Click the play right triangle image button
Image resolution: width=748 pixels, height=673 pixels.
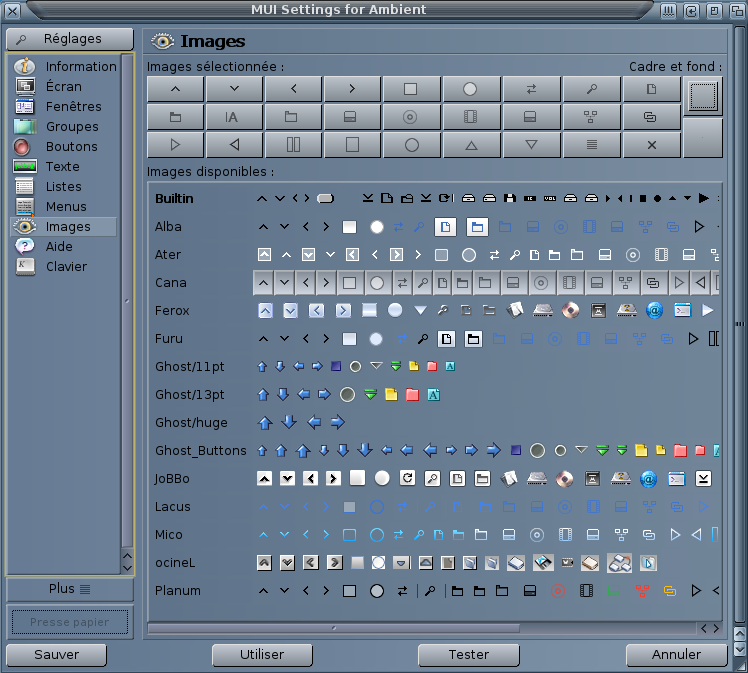(x=175, y=145)
